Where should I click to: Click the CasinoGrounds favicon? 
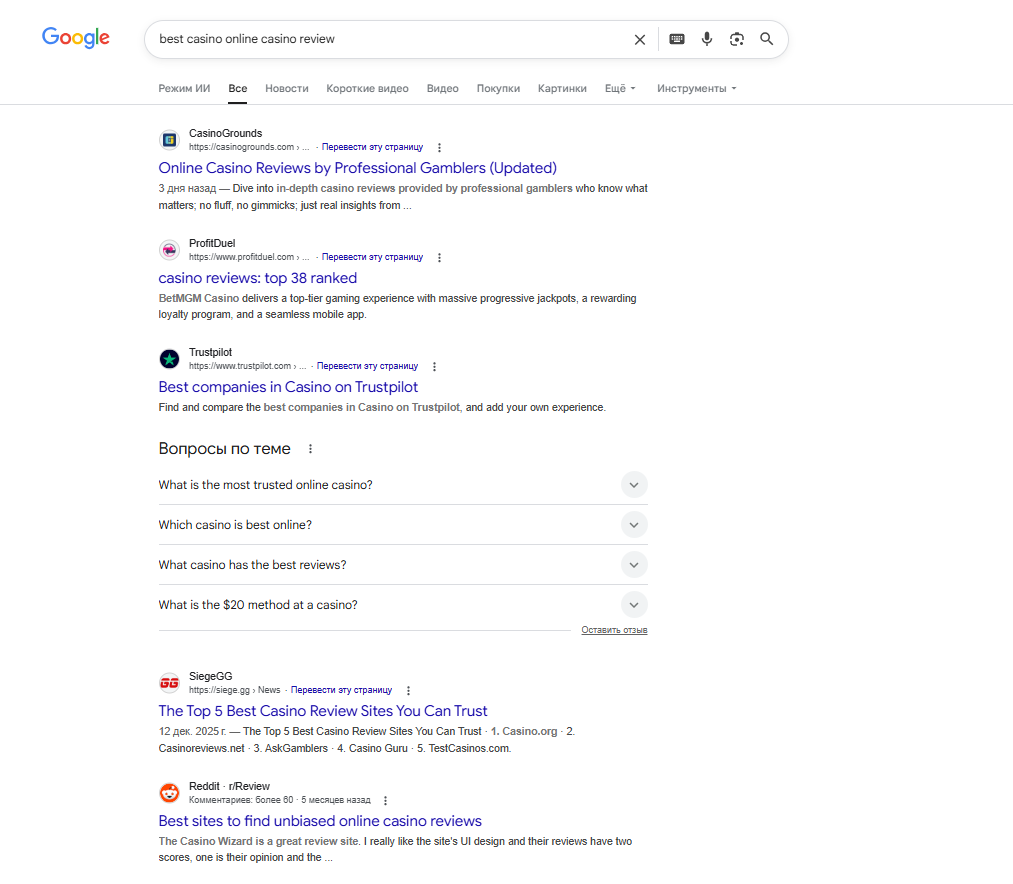[169, 140]
